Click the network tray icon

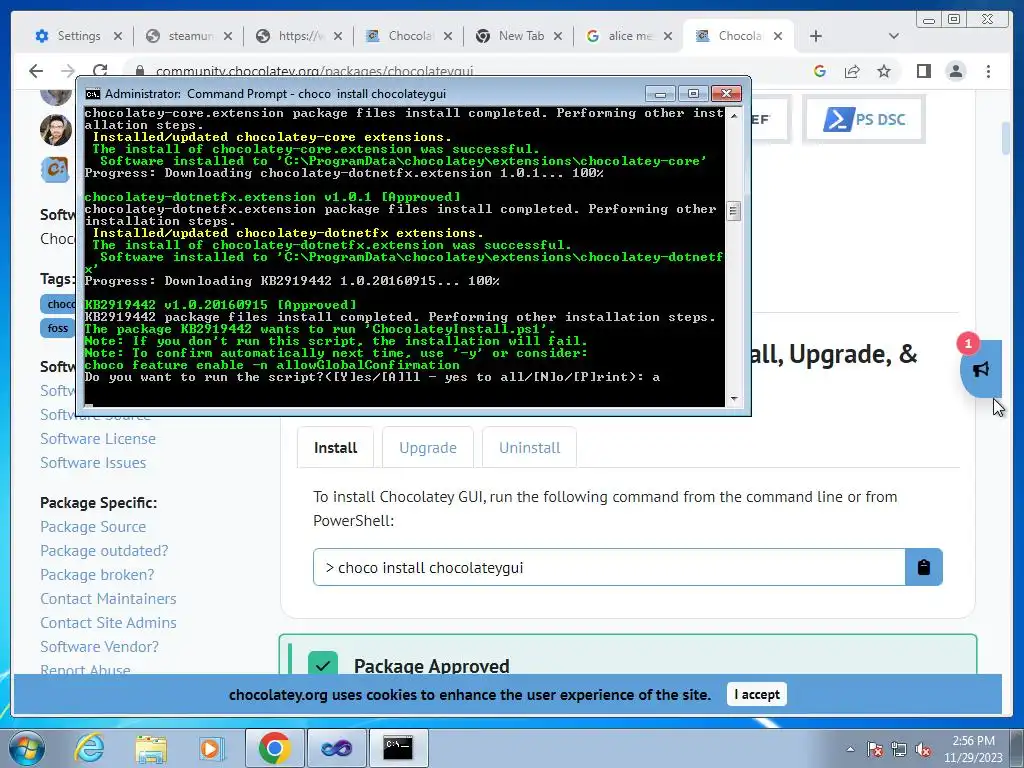899,749
